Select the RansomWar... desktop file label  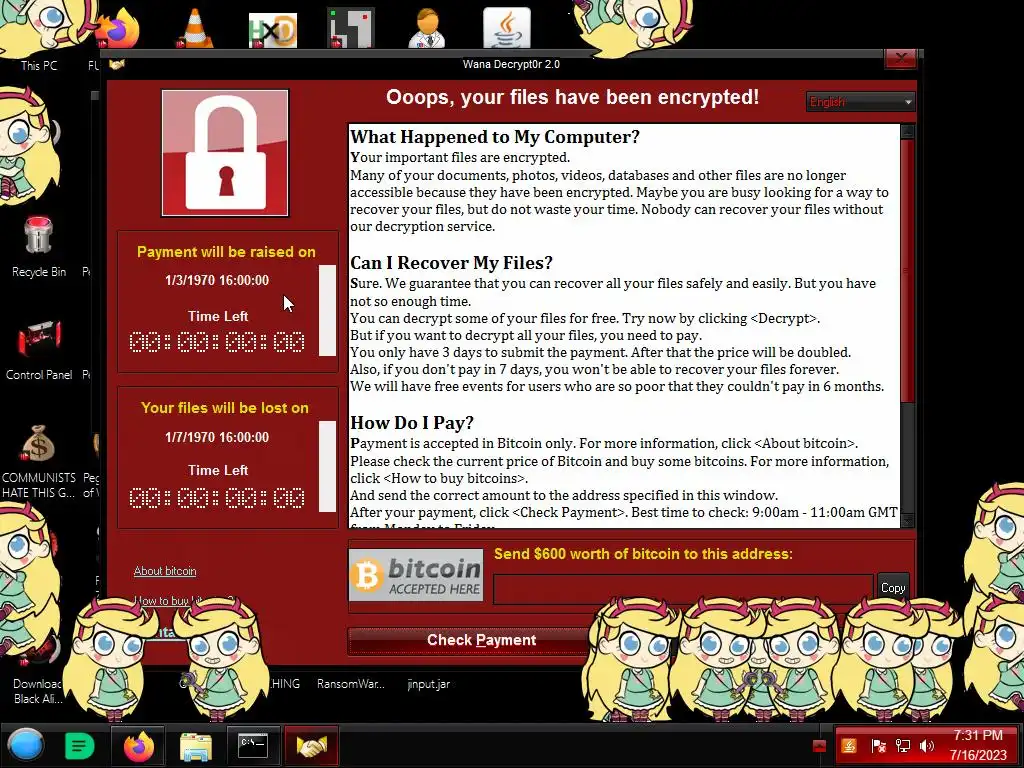point(351,684)
